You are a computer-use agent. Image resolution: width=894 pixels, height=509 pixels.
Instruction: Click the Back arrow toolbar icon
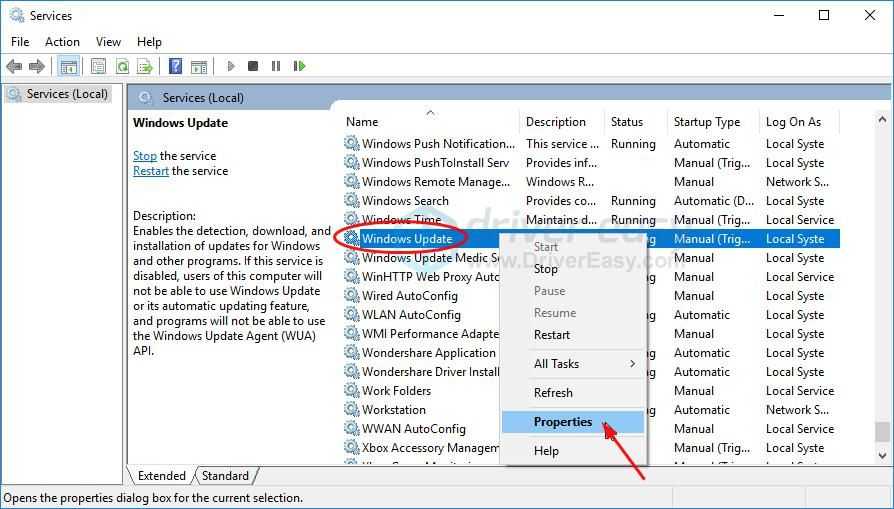pos(14,67)
